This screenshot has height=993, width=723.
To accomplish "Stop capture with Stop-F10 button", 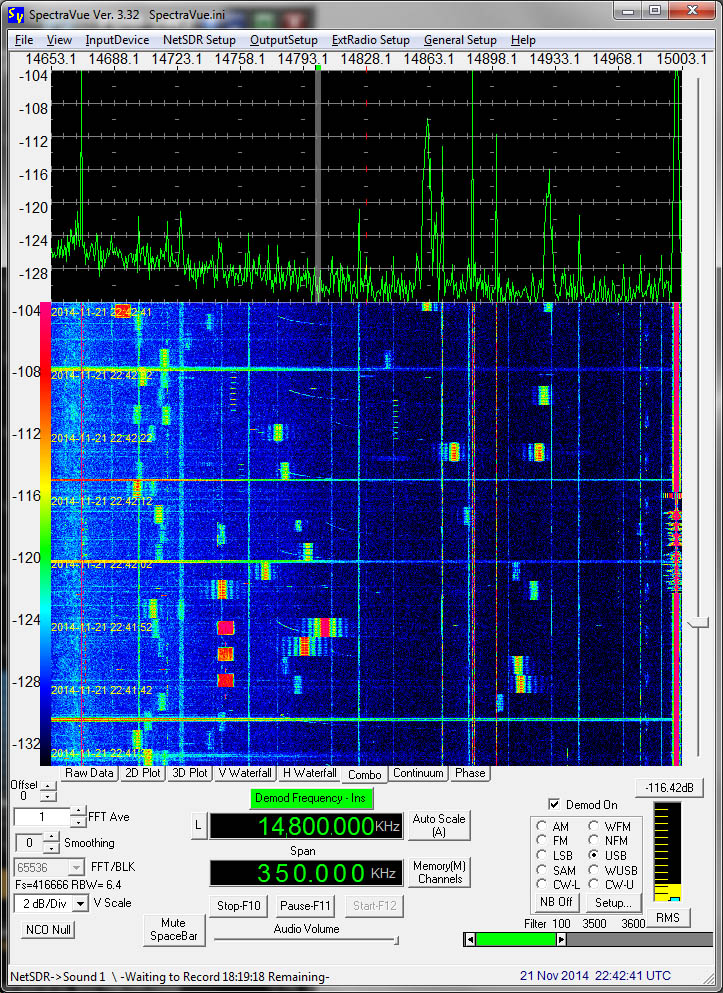I will tap(238, 906).
